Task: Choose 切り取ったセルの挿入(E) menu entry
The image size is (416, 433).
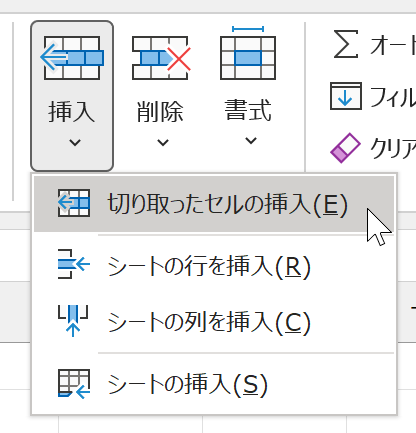Action: 214,204
